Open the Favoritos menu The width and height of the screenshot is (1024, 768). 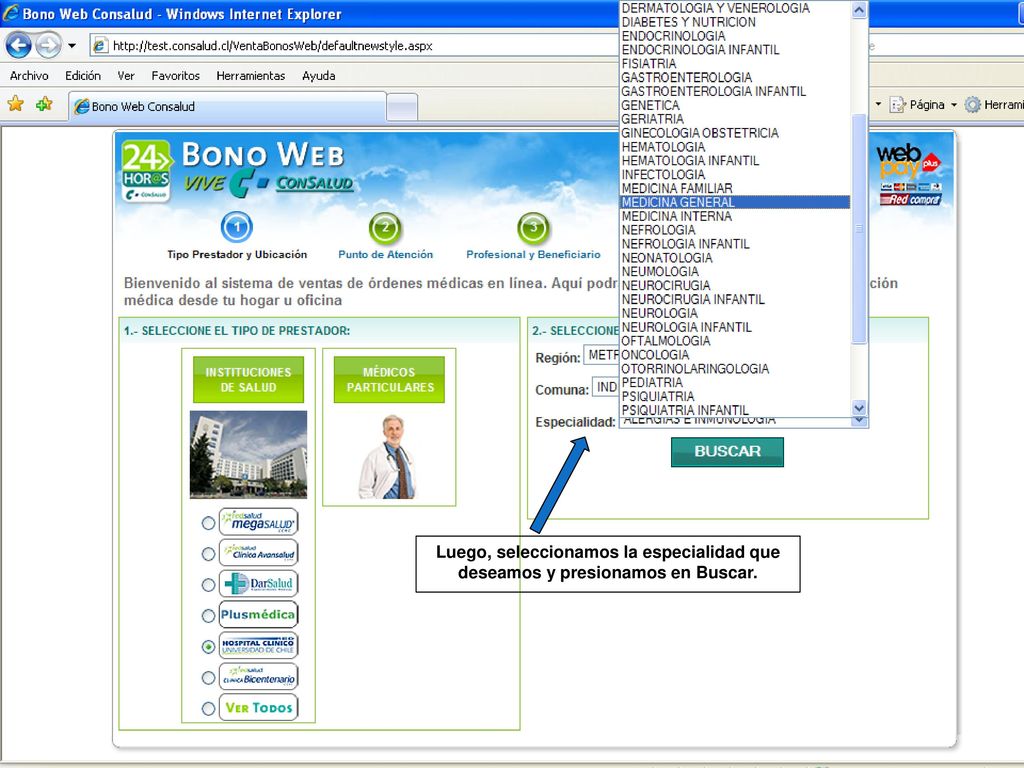[x=176, y=76]
